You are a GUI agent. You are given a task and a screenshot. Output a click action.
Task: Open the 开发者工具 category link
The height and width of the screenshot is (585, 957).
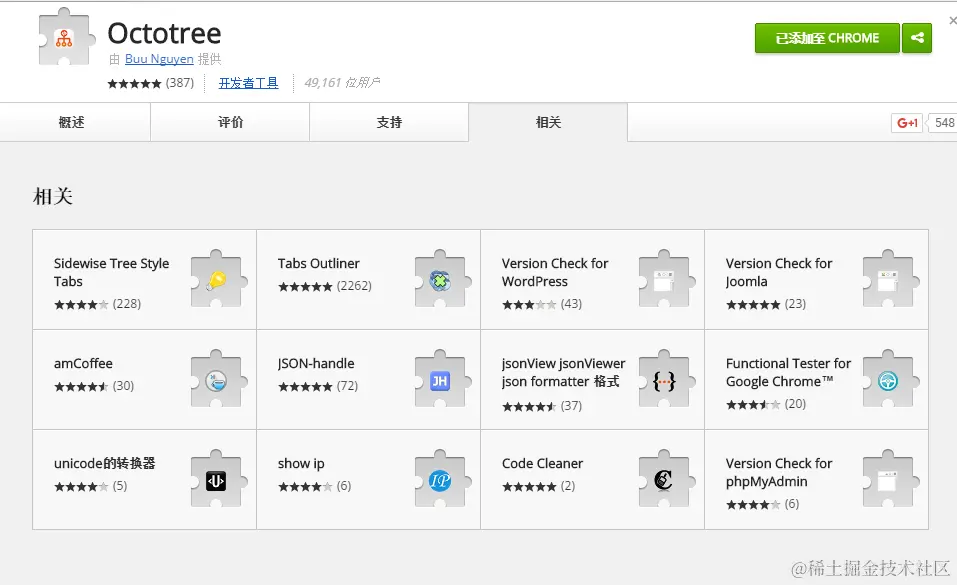click(248, 82)
